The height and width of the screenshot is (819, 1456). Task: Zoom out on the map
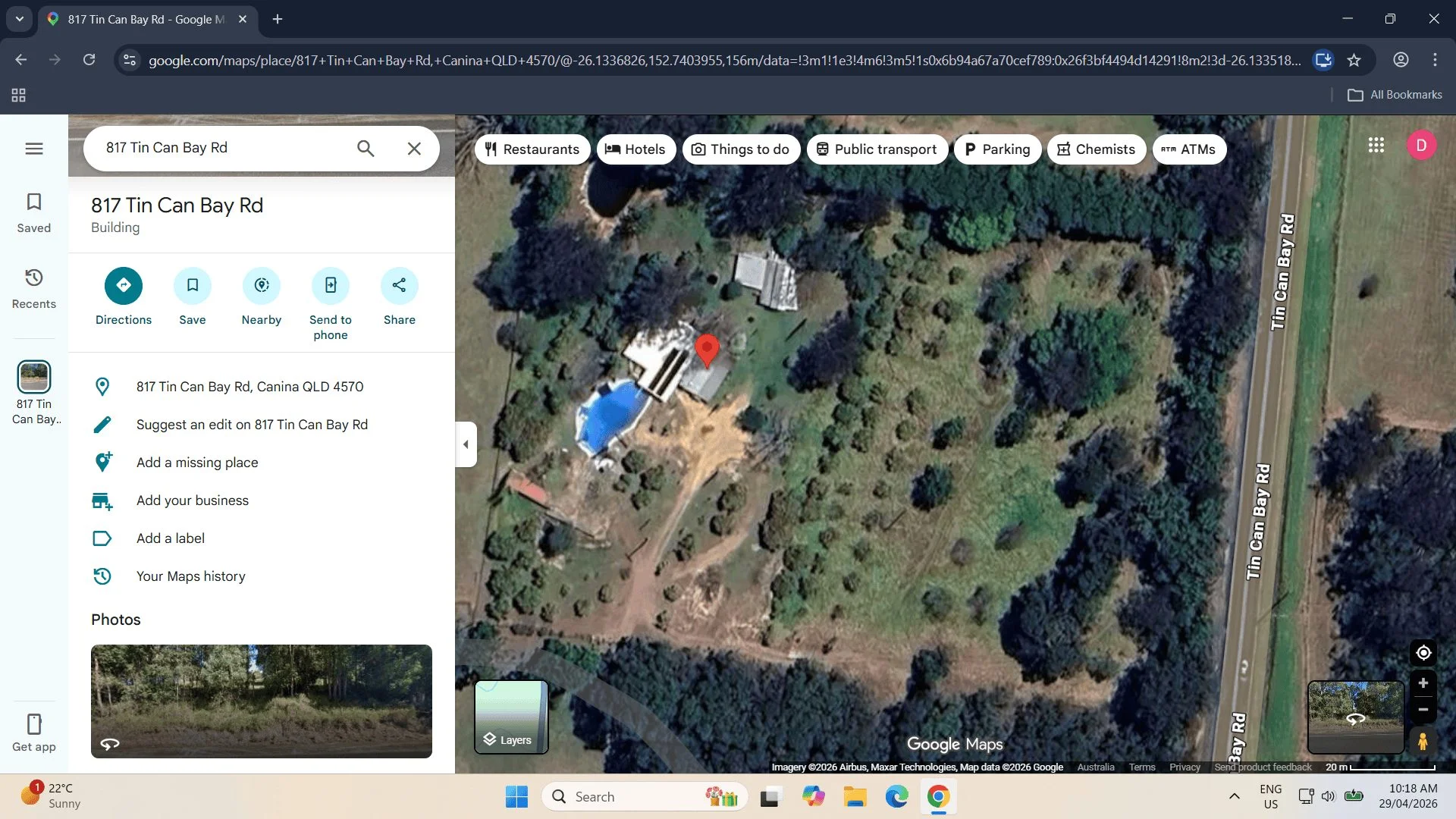pos(1423,710)
